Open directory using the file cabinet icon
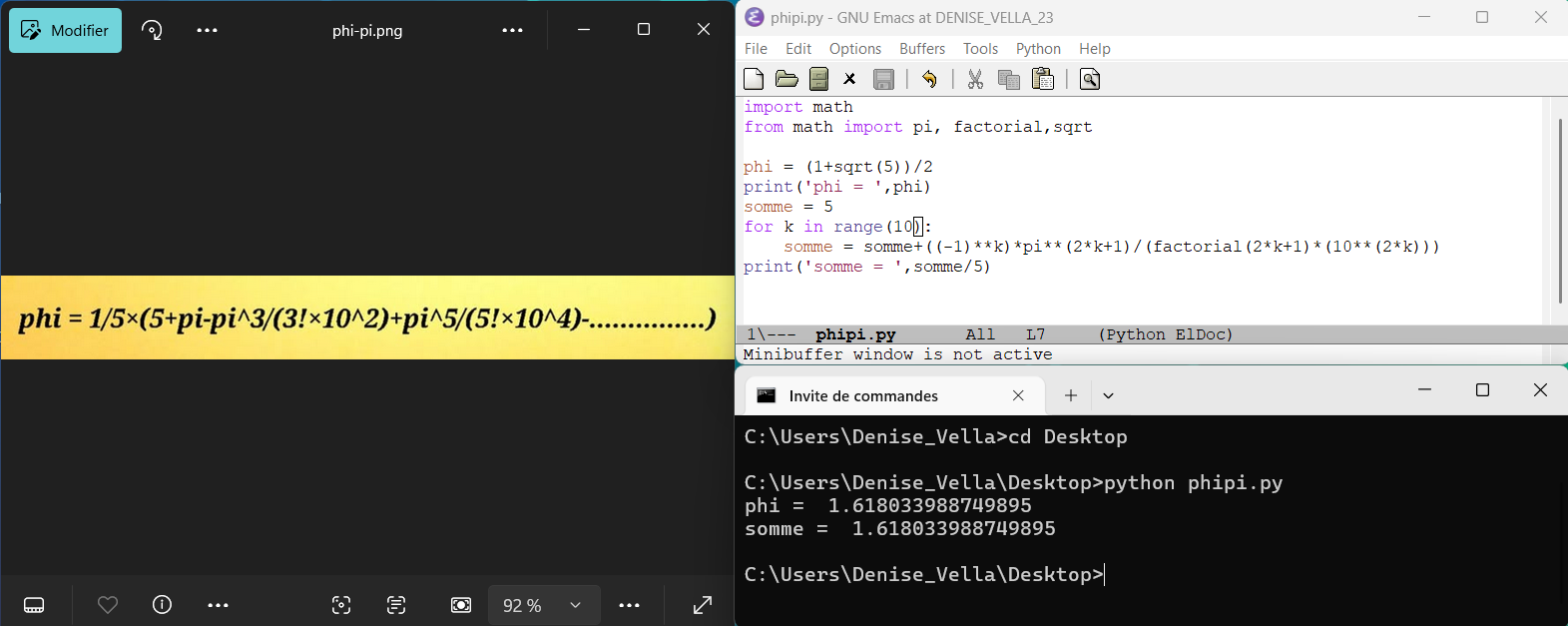 [818, 79]
